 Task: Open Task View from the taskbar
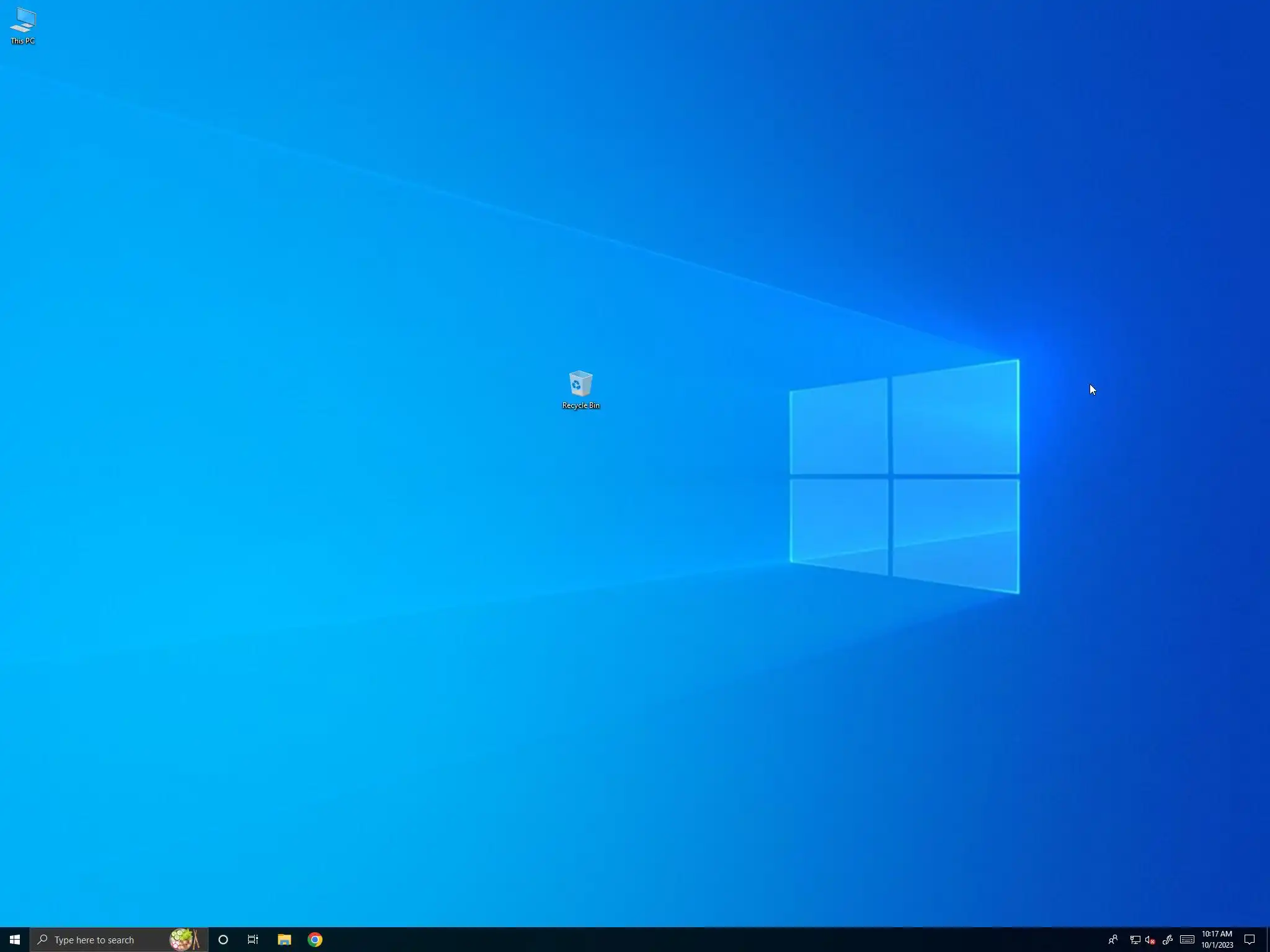point(253,940)
